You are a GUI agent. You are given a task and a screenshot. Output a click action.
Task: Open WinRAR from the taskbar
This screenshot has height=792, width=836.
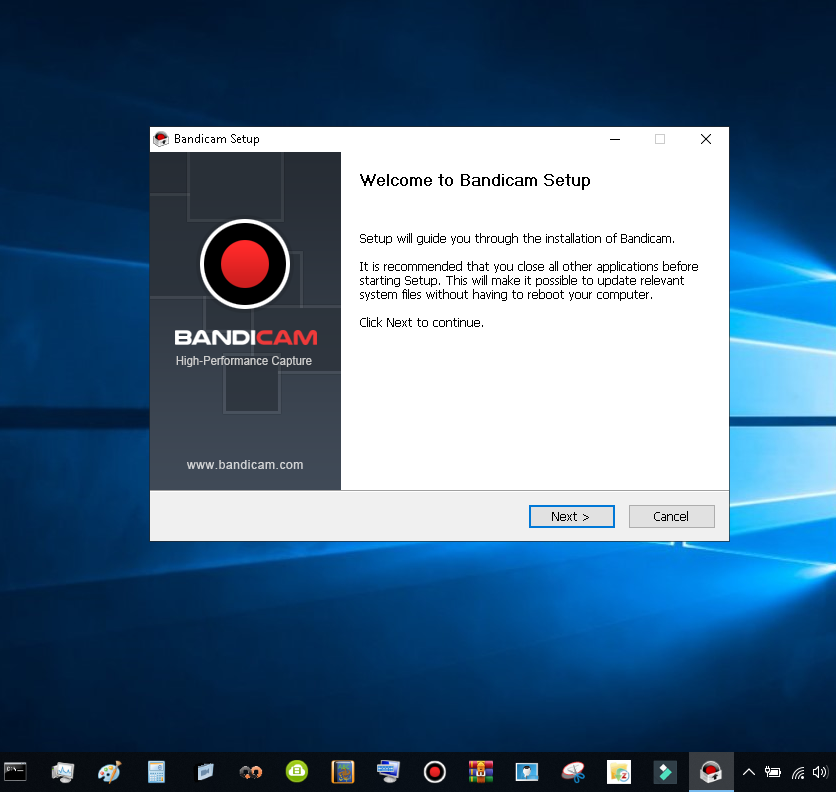click(480, 772)
